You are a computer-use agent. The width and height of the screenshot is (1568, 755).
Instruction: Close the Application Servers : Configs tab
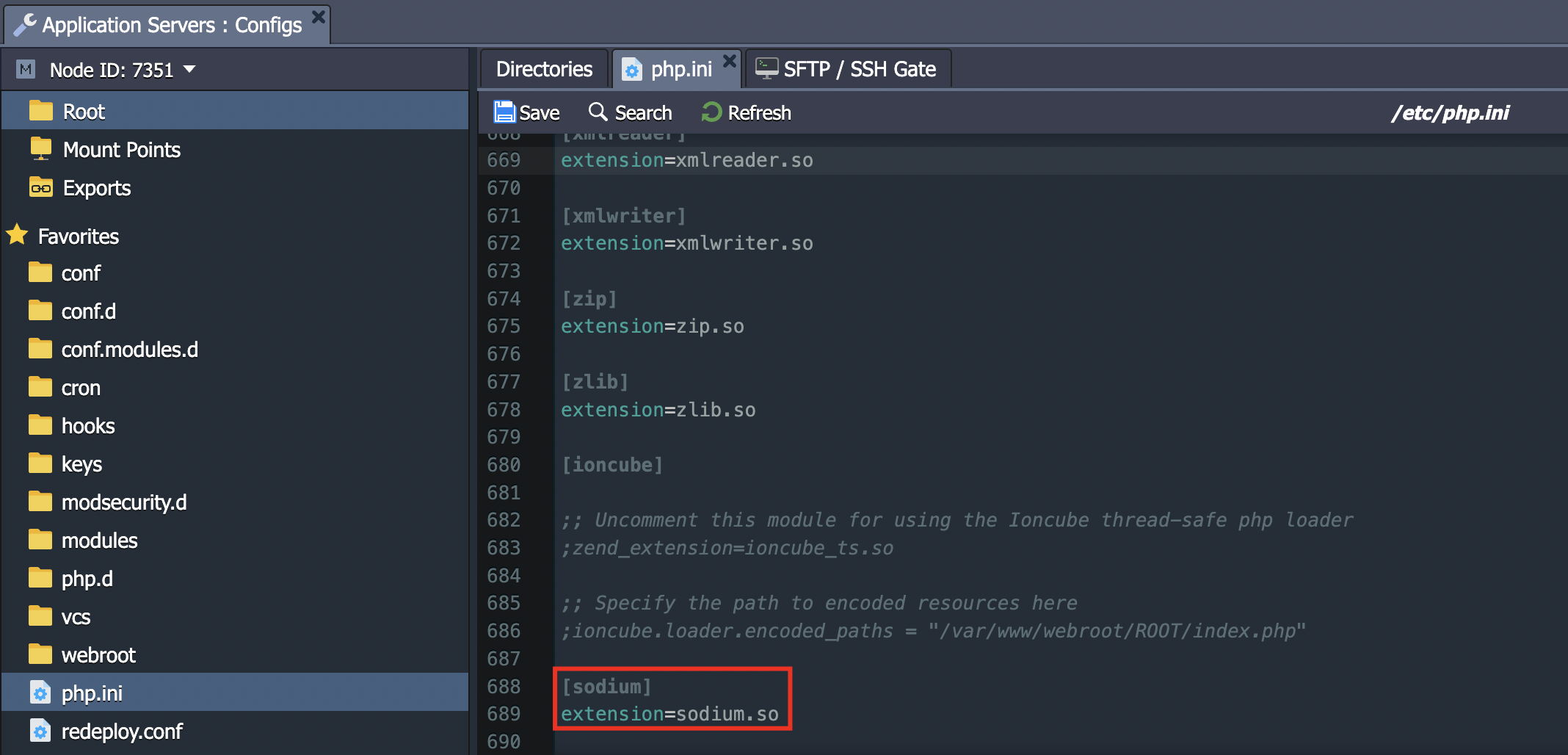[x=318, y=16]
